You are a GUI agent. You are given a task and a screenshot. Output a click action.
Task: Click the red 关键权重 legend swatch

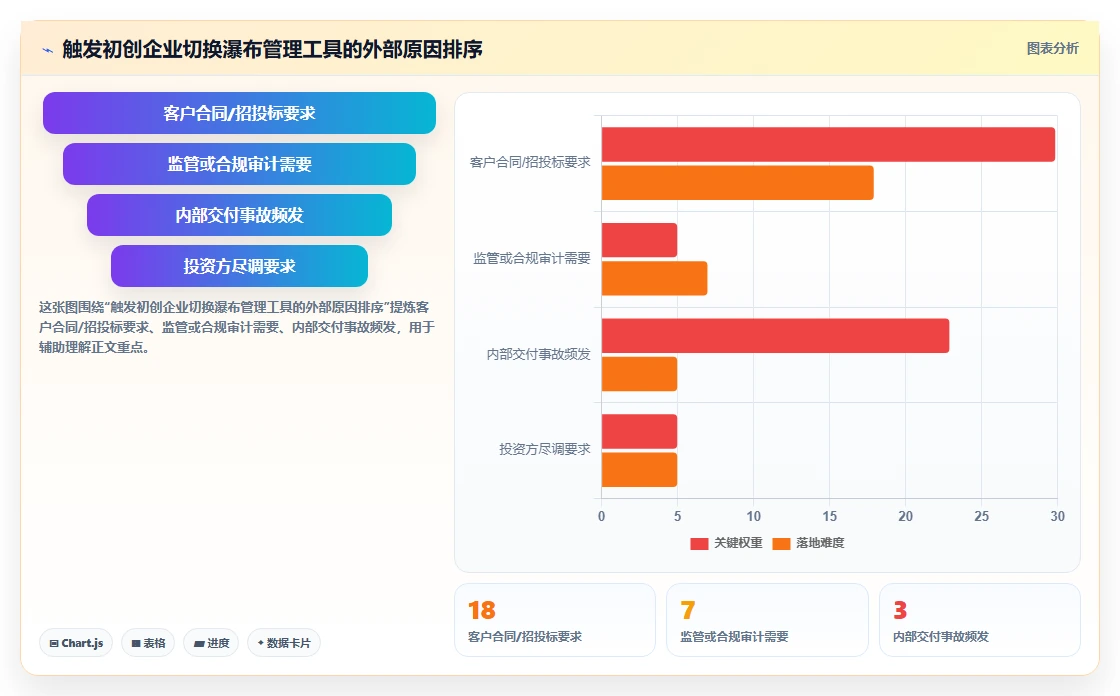tap(699, 544)
